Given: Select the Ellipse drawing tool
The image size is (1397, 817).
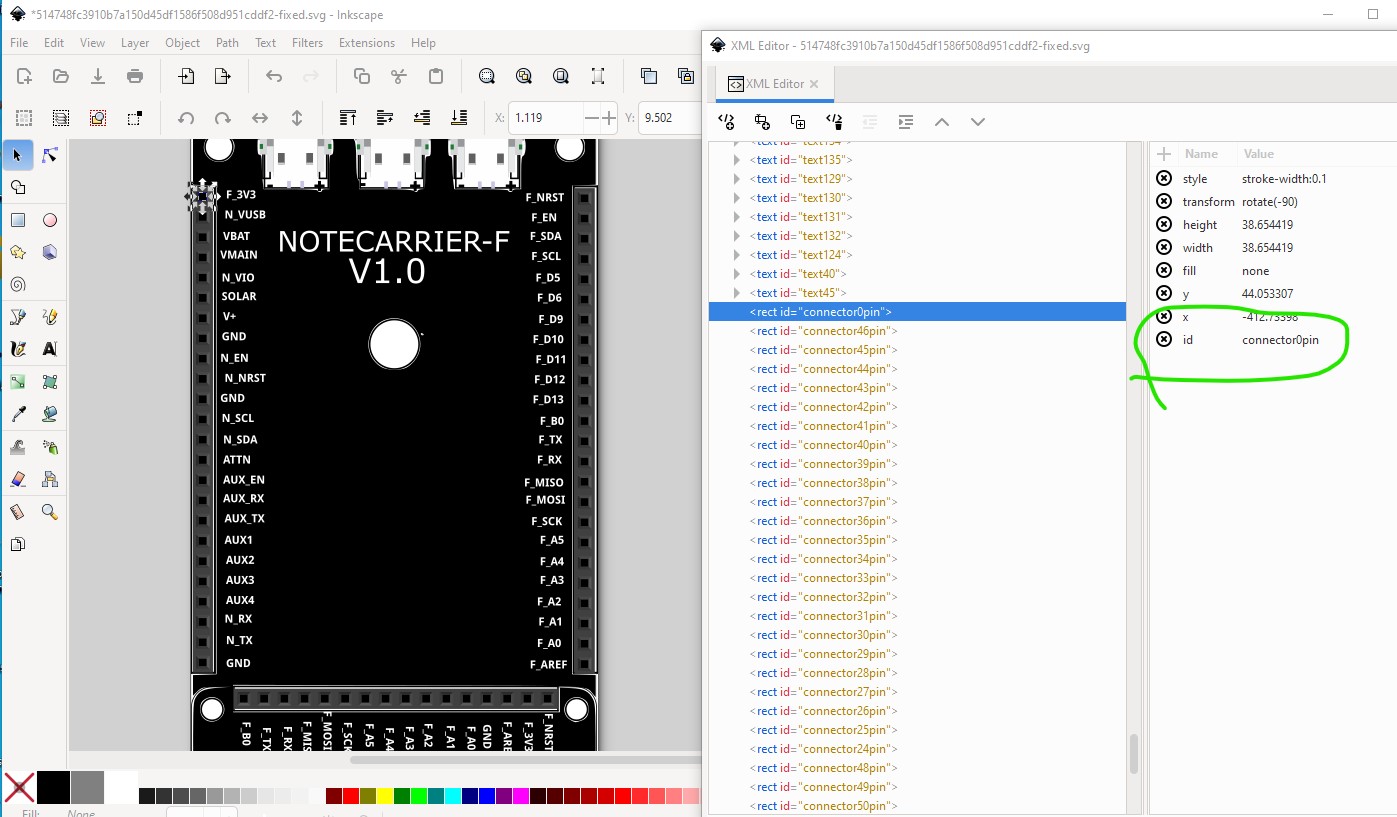Looking at the screenshot, I should 50,220.
